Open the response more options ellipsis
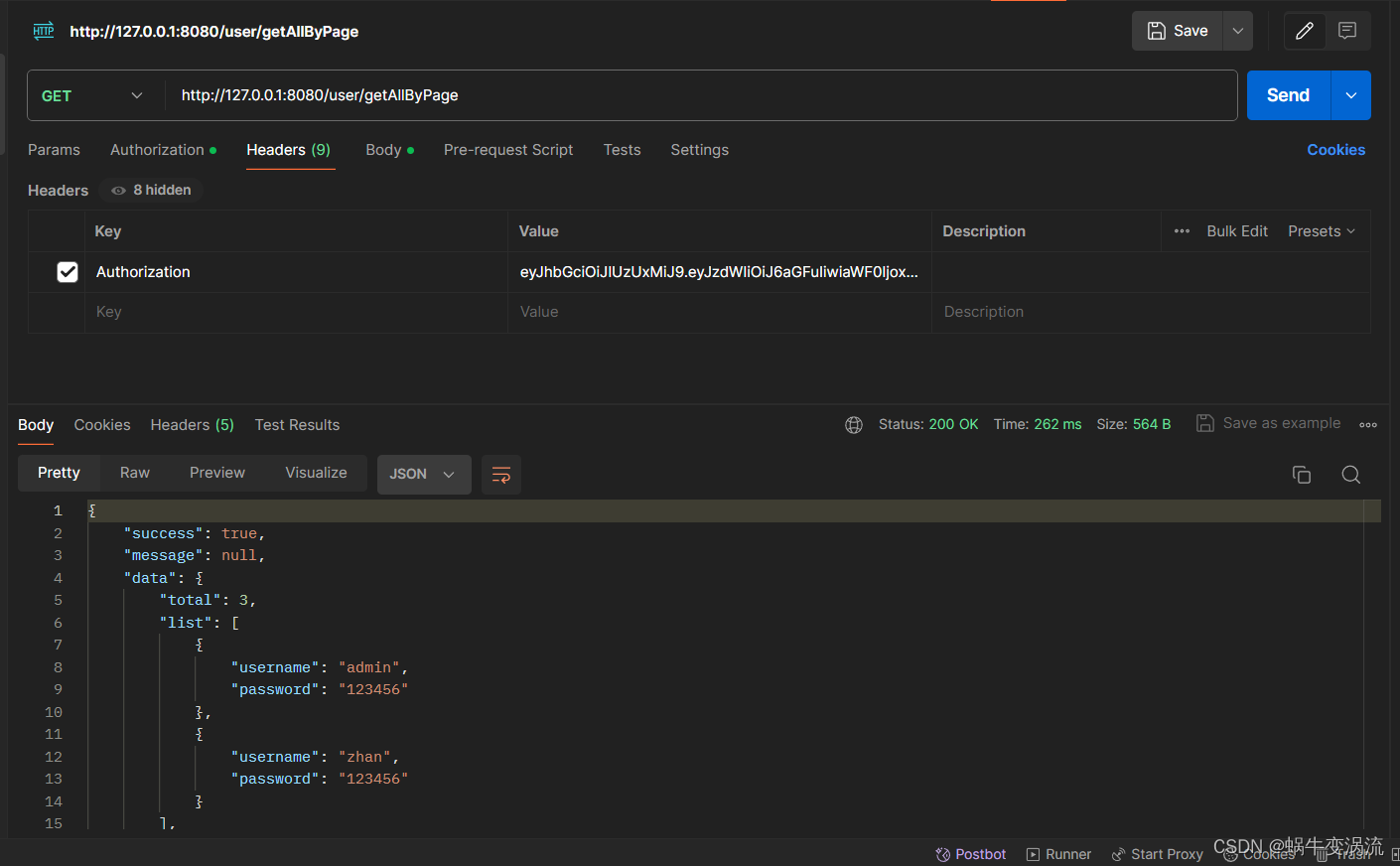1400x866 pixels. tap(1368, 425)
